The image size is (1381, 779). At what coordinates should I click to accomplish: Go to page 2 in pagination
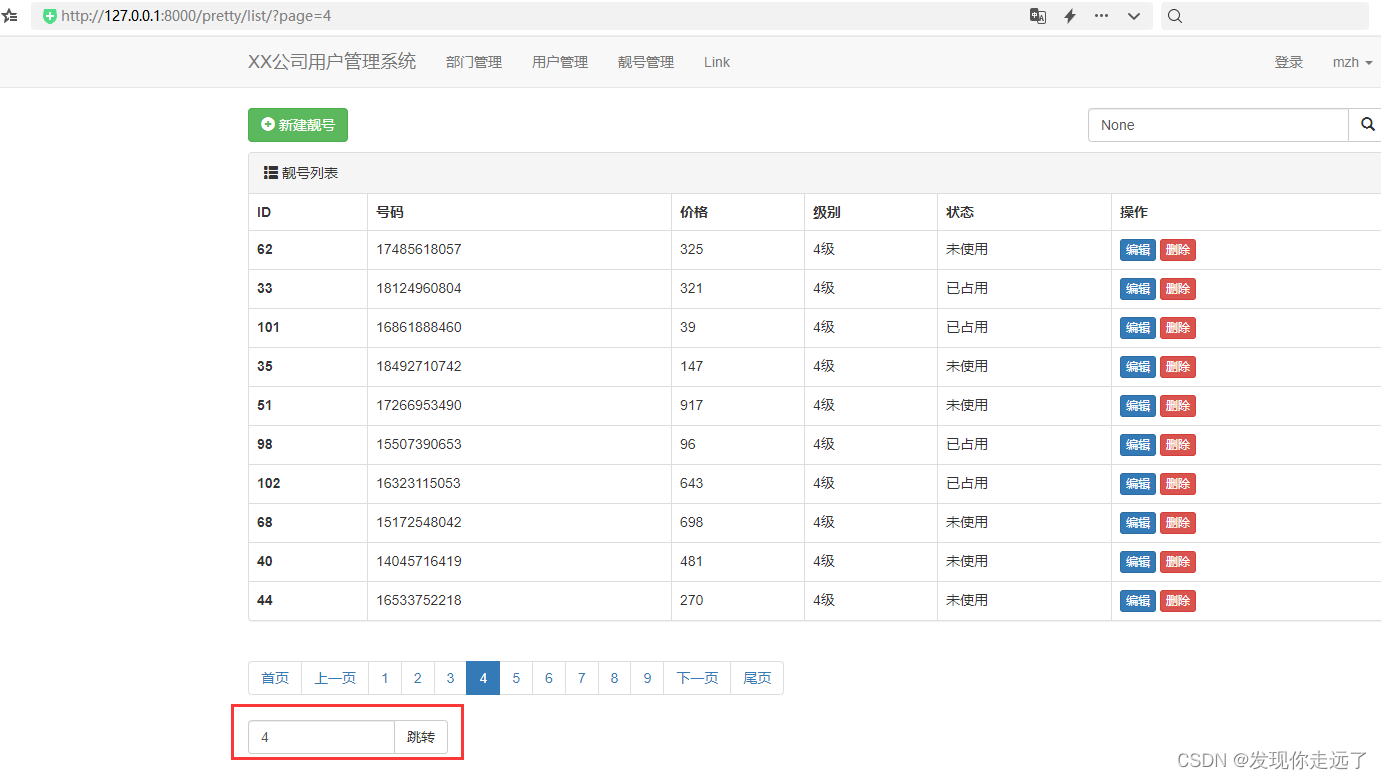(418, 678)
